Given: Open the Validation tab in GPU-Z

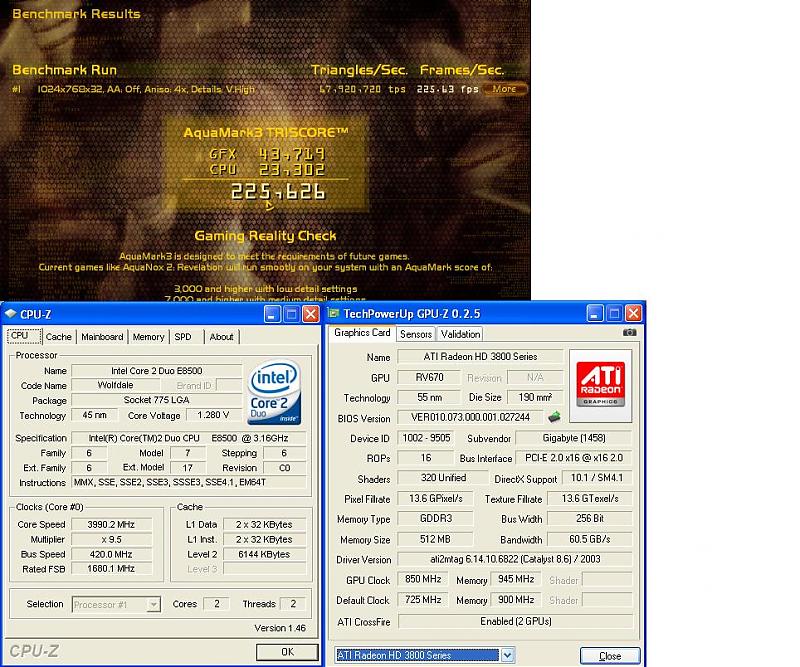Looking at the screenshot, I should (460, 334).
